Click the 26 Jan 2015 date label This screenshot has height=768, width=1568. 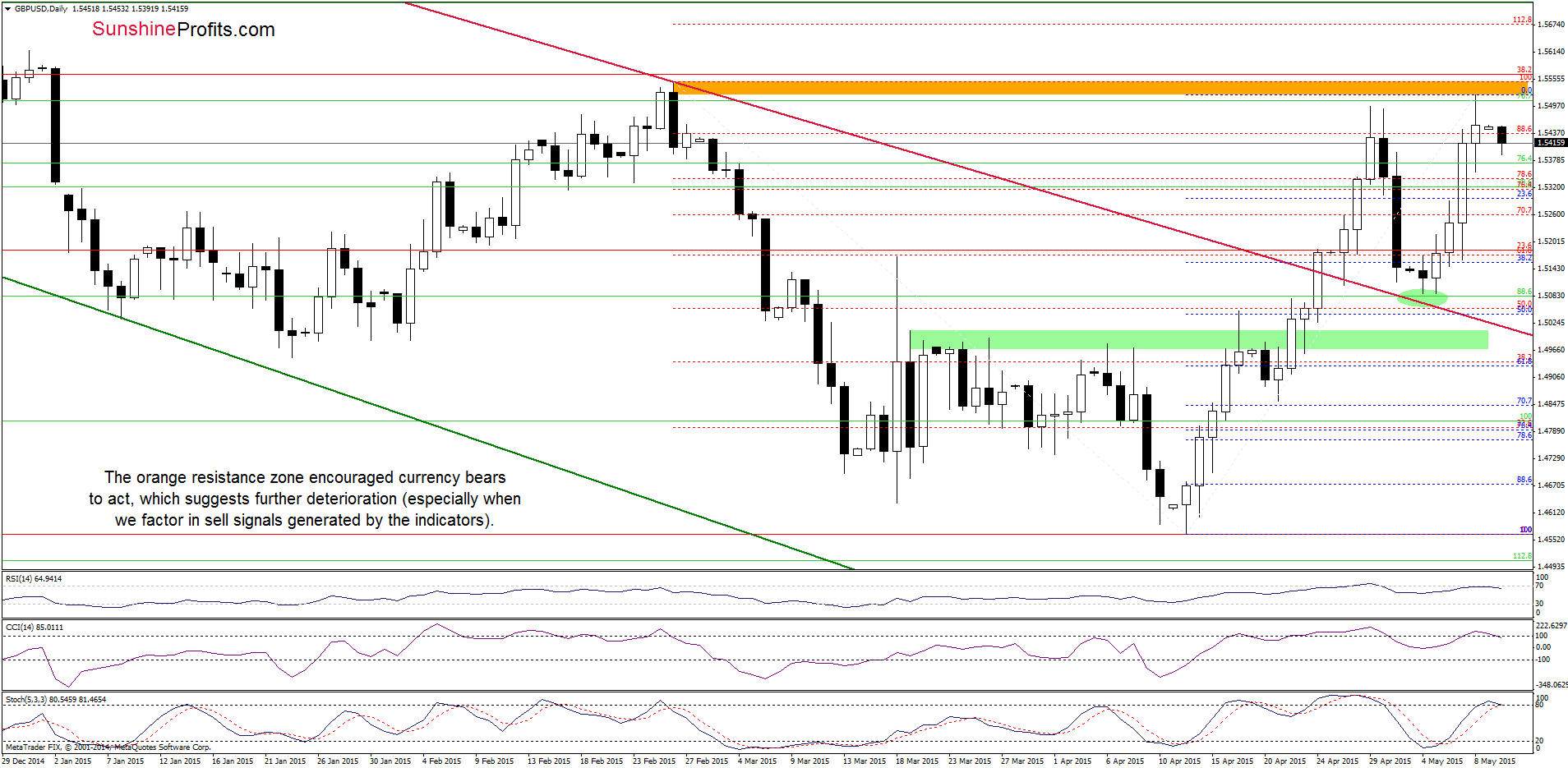(x=338, y=761)
